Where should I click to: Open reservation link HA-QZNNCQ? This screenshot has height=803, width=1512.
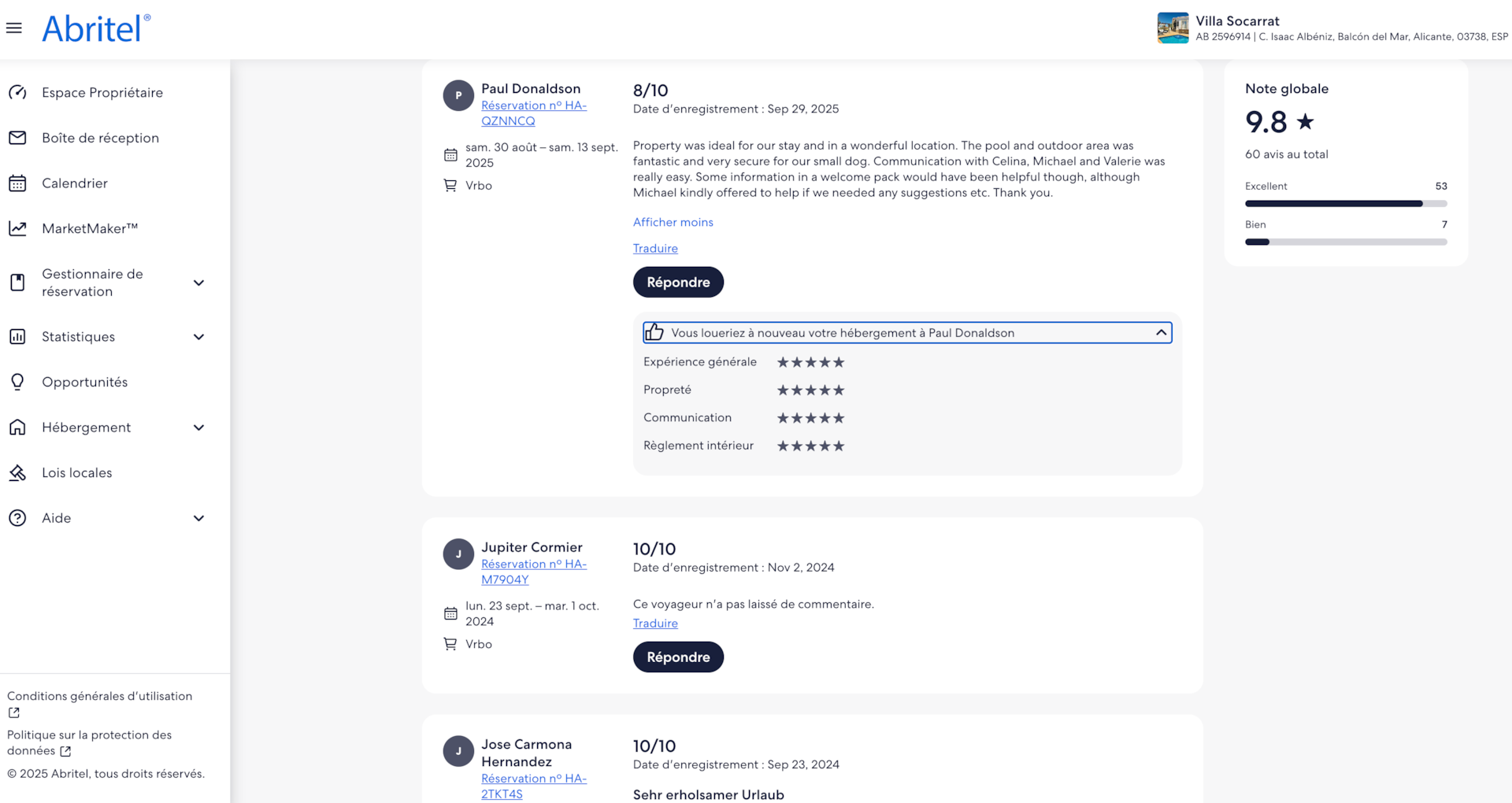pyautogui.click(x=533, y=113)
